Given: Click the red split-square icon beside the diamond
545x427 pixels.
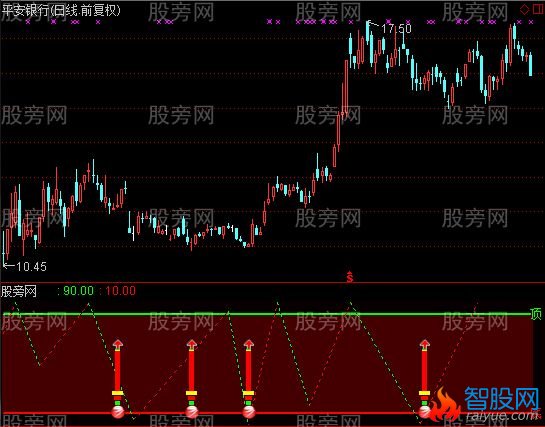Looking at the screenshot, I should [538, 10].
